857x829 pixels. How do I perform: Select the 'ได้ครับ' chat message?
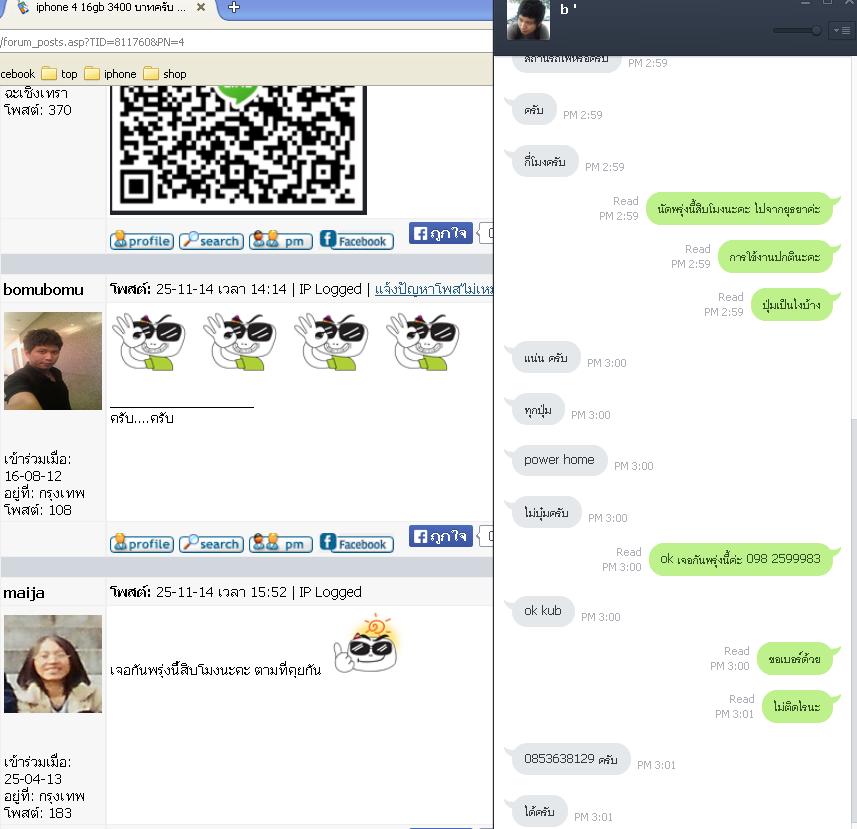(x=539, y=811)
